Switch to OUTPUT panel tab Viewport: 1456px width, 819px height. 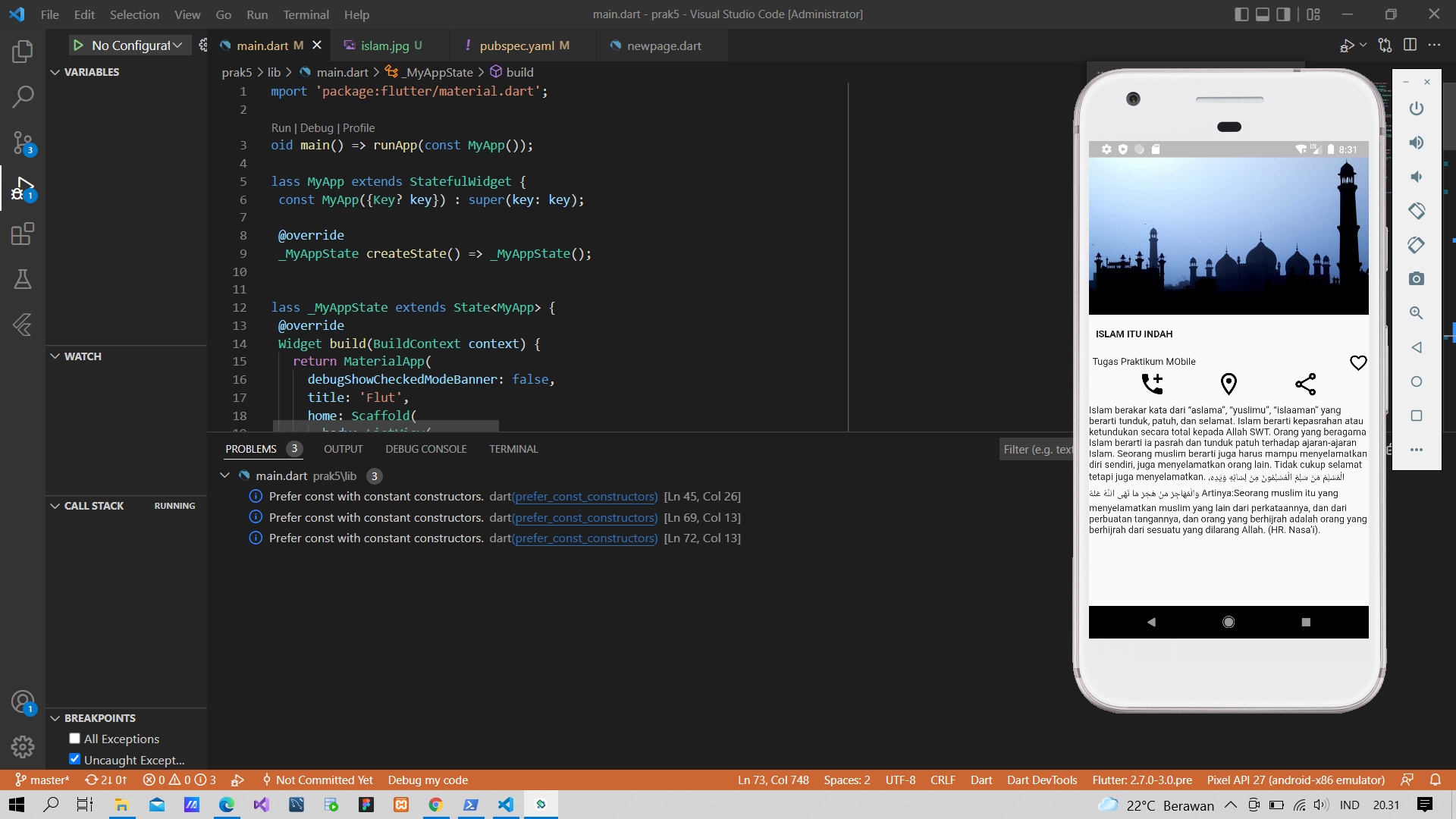coord(343,449)
